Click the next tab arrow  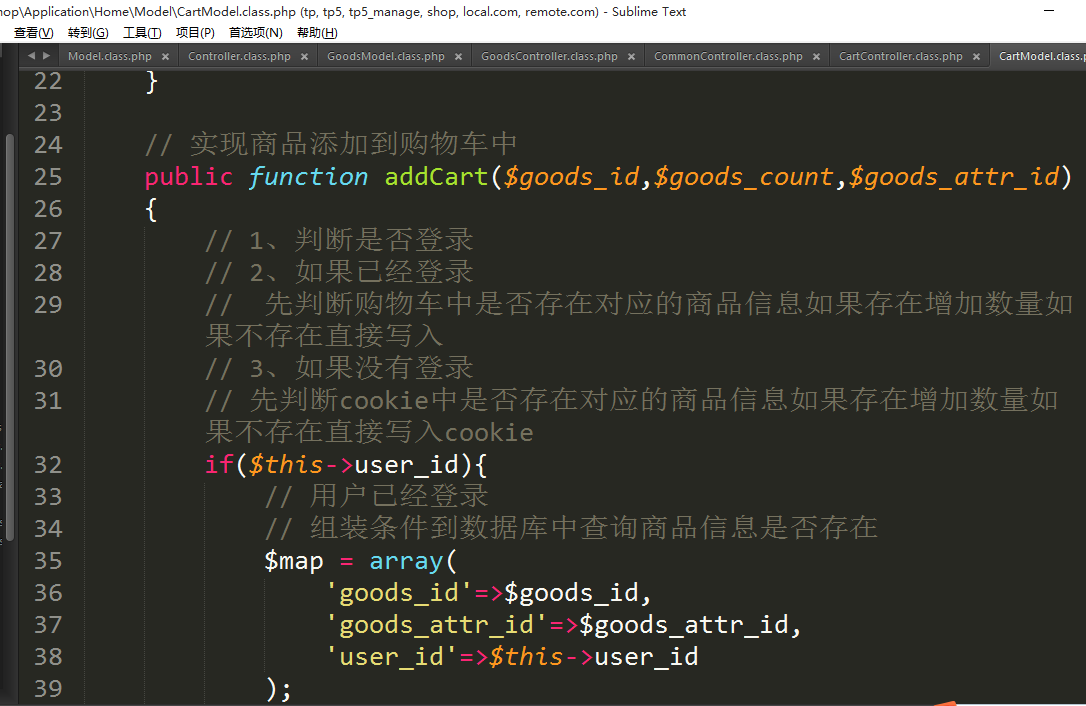click(x=46, y=56)
